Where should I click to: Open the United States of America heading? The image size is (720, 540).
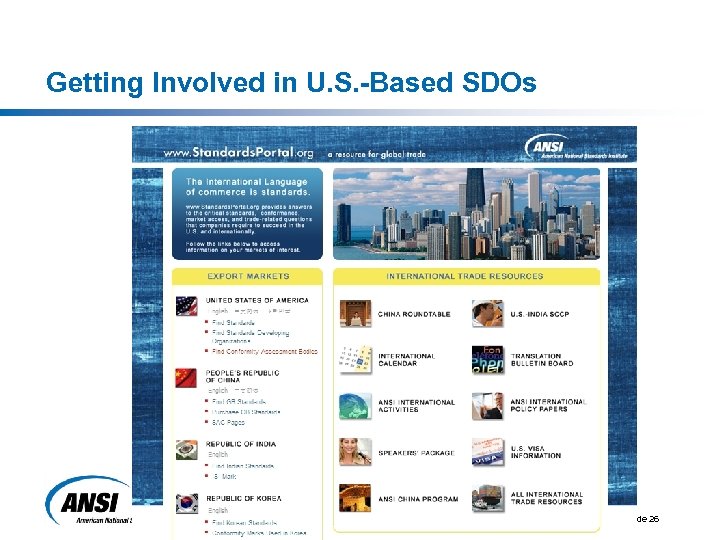click(x=257, y=300)
